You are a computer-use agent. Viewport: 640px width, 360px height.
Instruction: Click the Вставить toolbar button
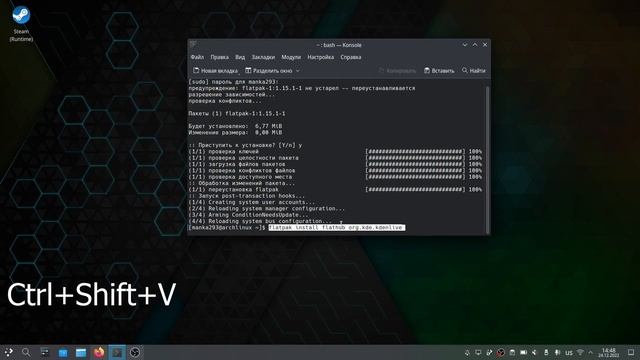pos(439,71)
